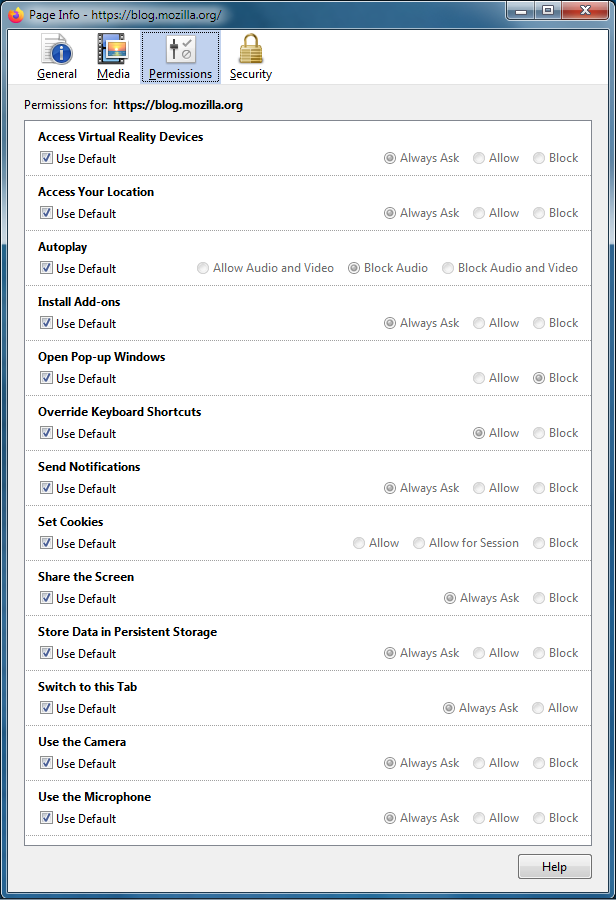
Task: Open the Security padlock tab
Action: pos(250,56)
